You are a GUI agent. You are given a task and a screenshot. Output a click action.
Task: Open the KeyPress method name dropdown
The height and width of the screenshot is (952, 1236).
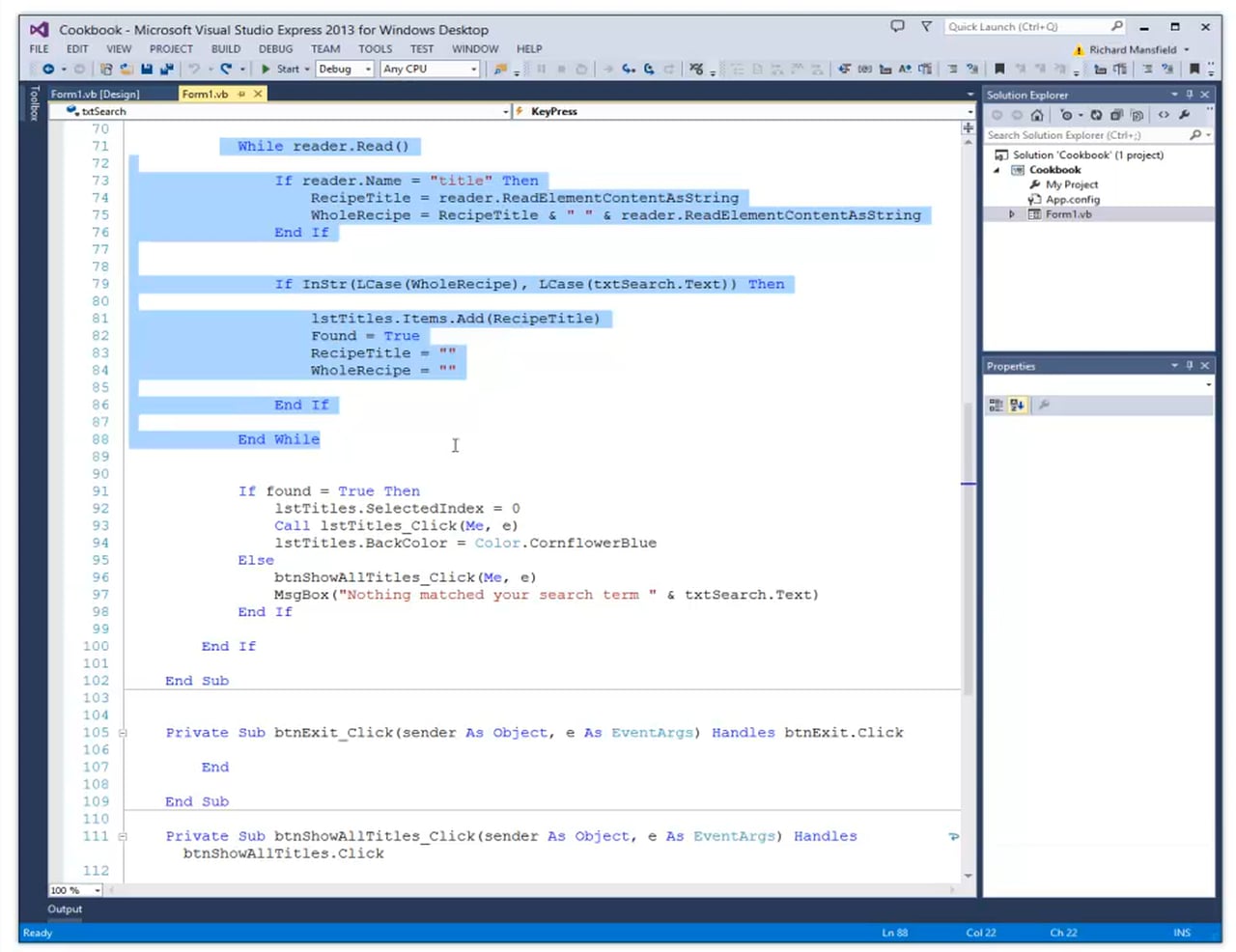(969, 112)
